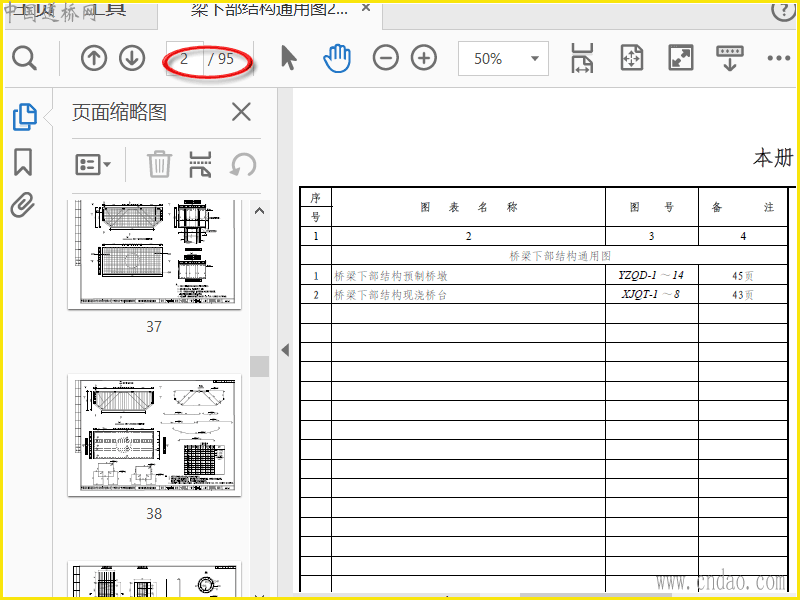This screenshot has height=600, width=800.
Task: Go to next page with down arrow
Action: pyautogui.click(x=132, y=58)
